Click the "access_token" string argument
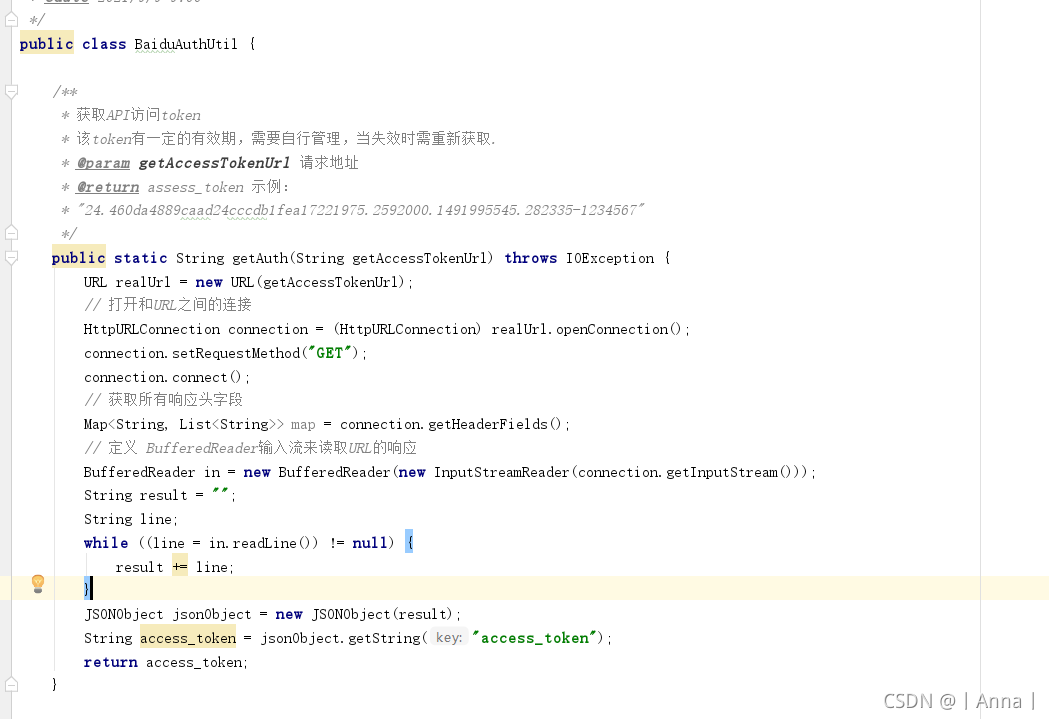This screenshot has width=1049, height=719. 534,638
